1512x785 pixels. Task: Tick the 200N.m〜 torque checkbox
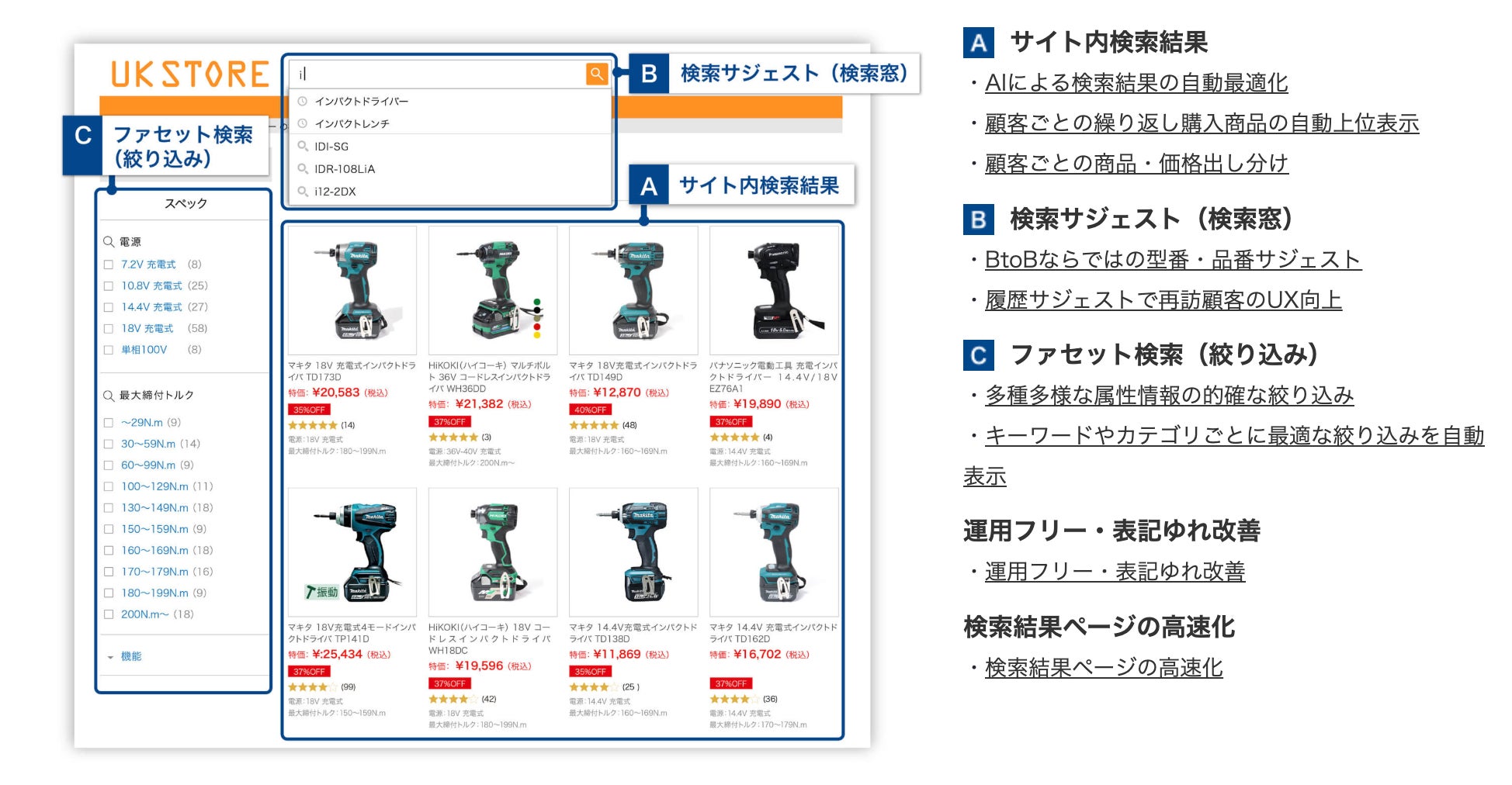point(109,614)
